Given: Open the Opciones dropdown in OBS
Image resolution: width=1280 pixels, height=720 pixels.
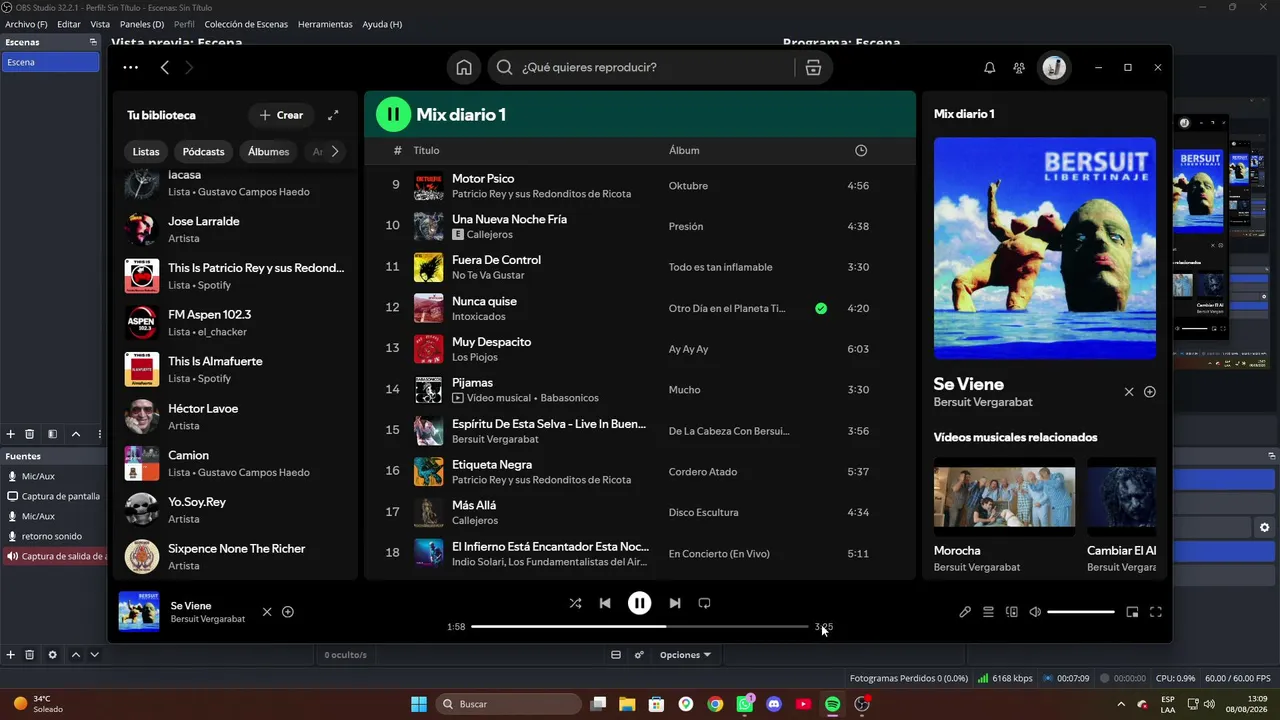Looking at the screenshot, I should tap(686, 655).
